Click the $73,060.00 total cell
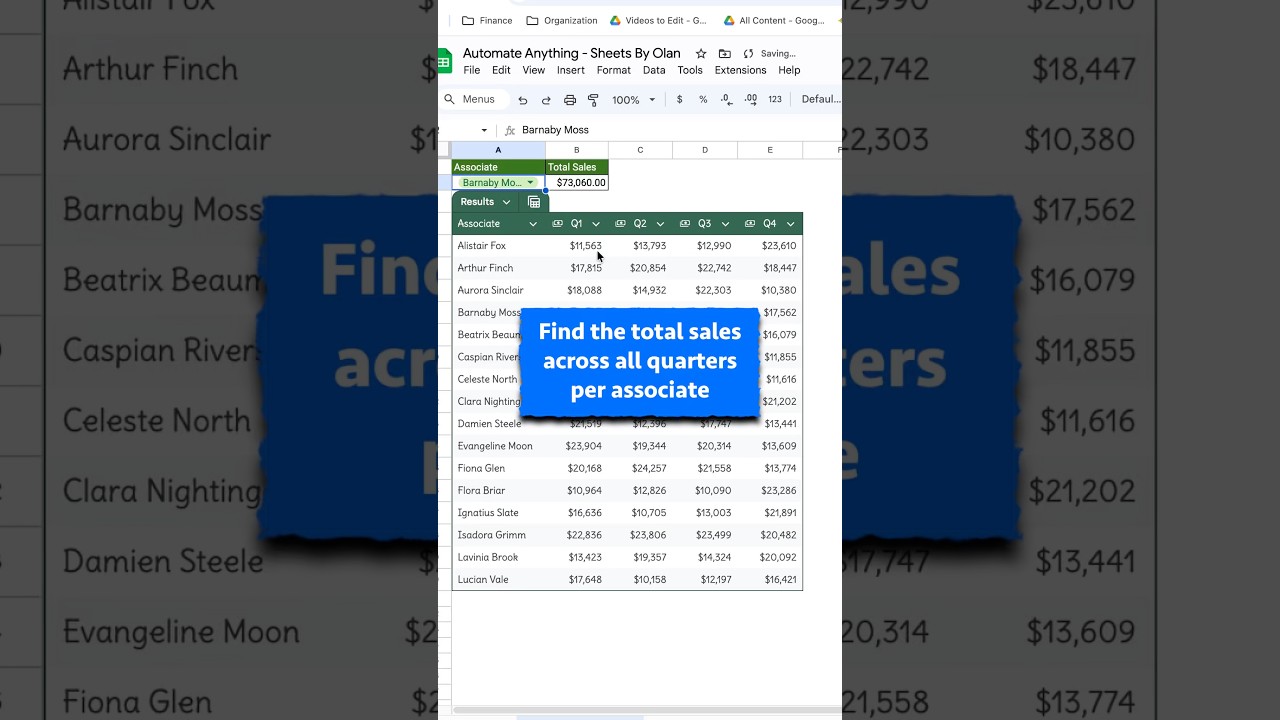Image resolution: width=1280 pixels, height=720 pixels. tap(576, 183)
